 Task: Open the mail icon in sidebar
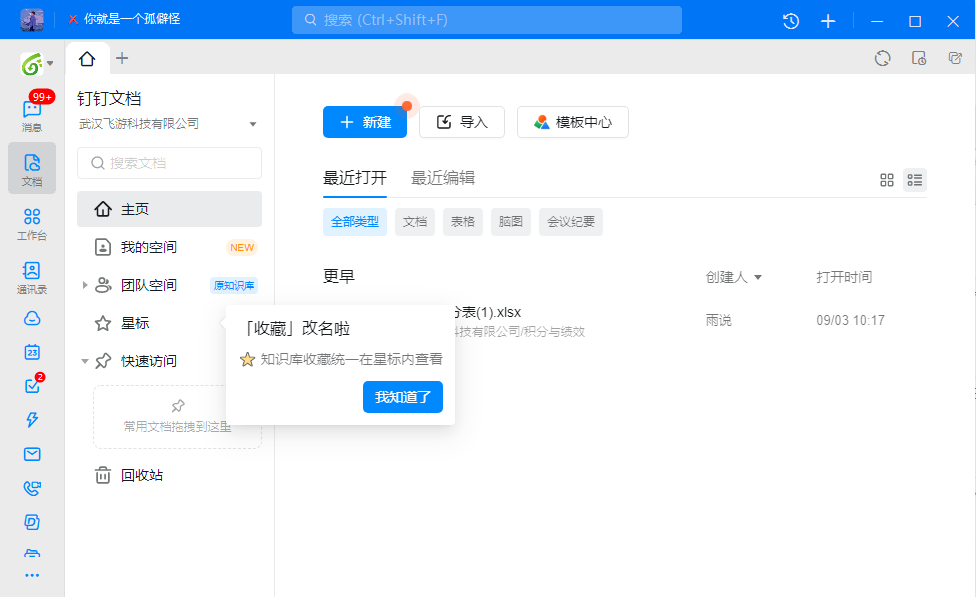point(31,454)
